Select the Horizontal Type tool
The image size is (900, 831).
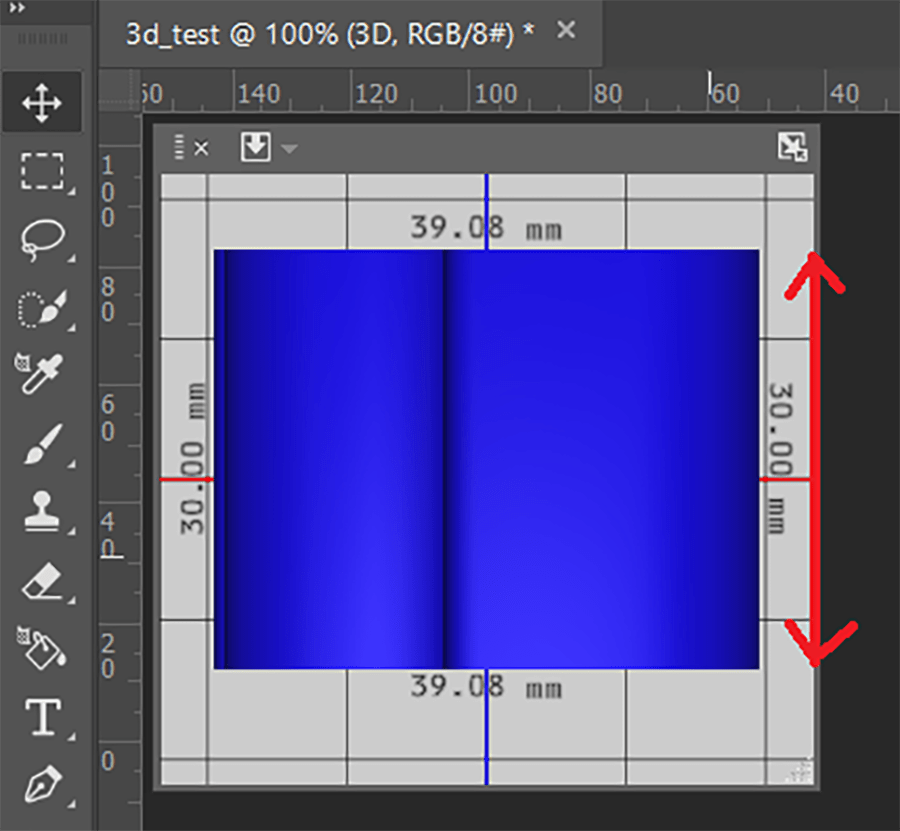tap(42, 717)
